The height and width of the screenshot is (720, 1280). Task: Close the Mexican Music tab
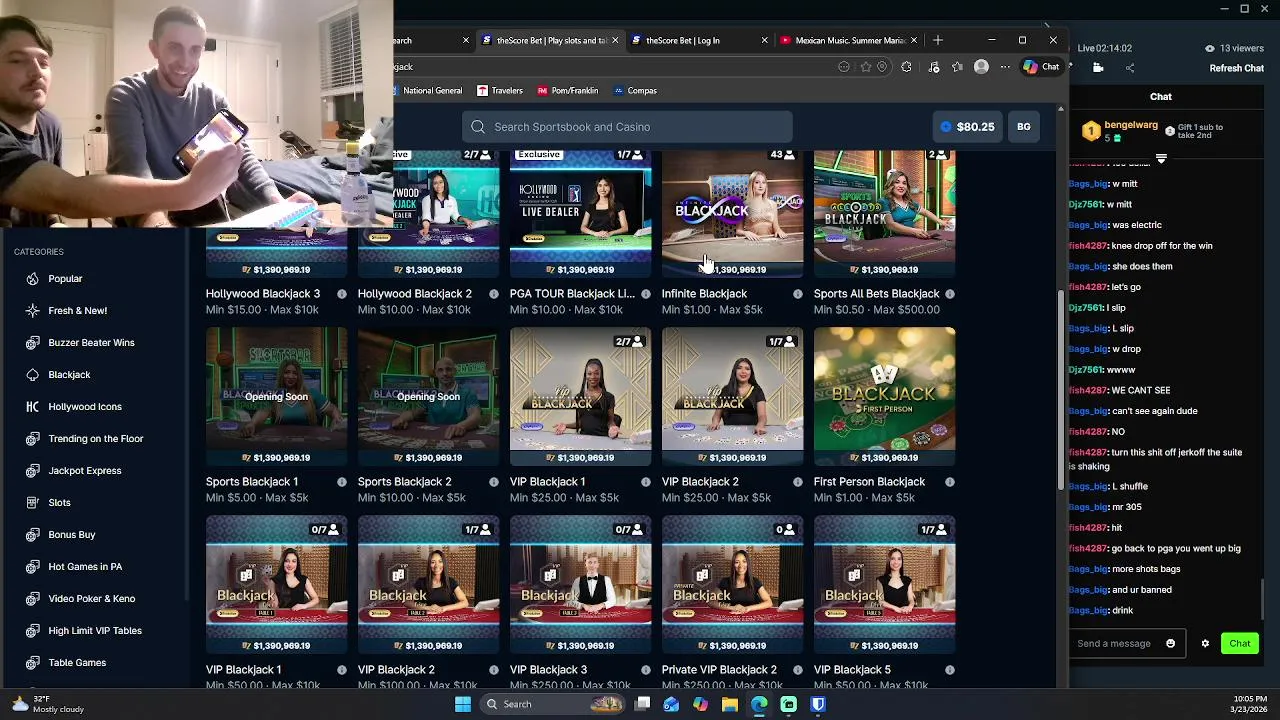(x=913, y=40)
